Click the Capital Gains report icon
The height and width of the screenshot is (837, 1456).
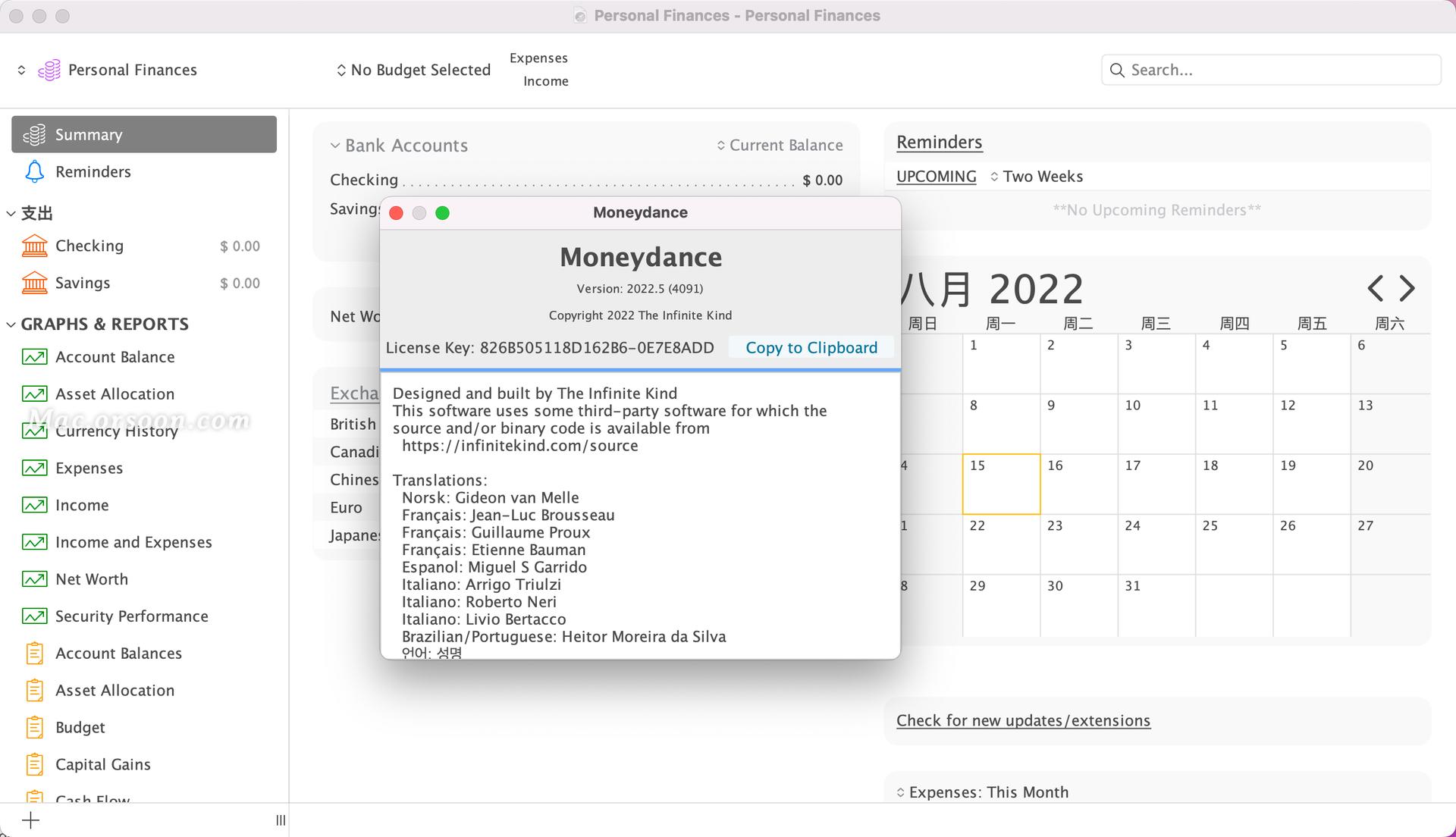coord(33,764)
